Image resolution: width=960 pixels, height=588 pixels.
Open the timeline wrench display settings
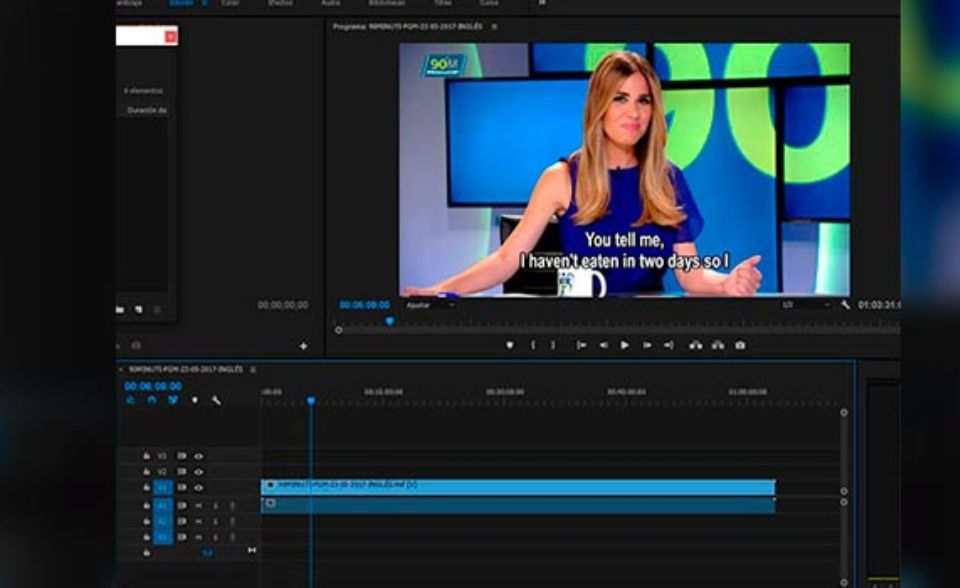click(x=216, y=400)
